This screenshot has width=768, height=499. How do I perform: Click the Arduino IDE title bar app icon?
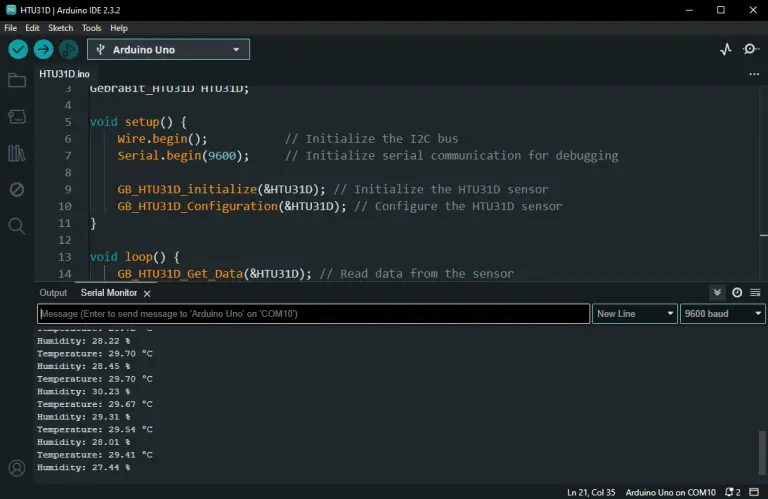(11, 10)
